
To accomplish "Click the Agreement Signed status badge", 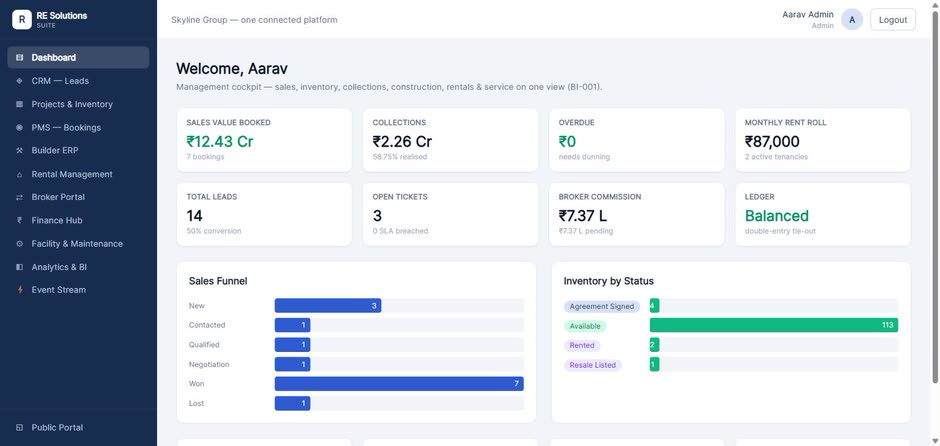I will pyautogui.click(x=602, y=306).
